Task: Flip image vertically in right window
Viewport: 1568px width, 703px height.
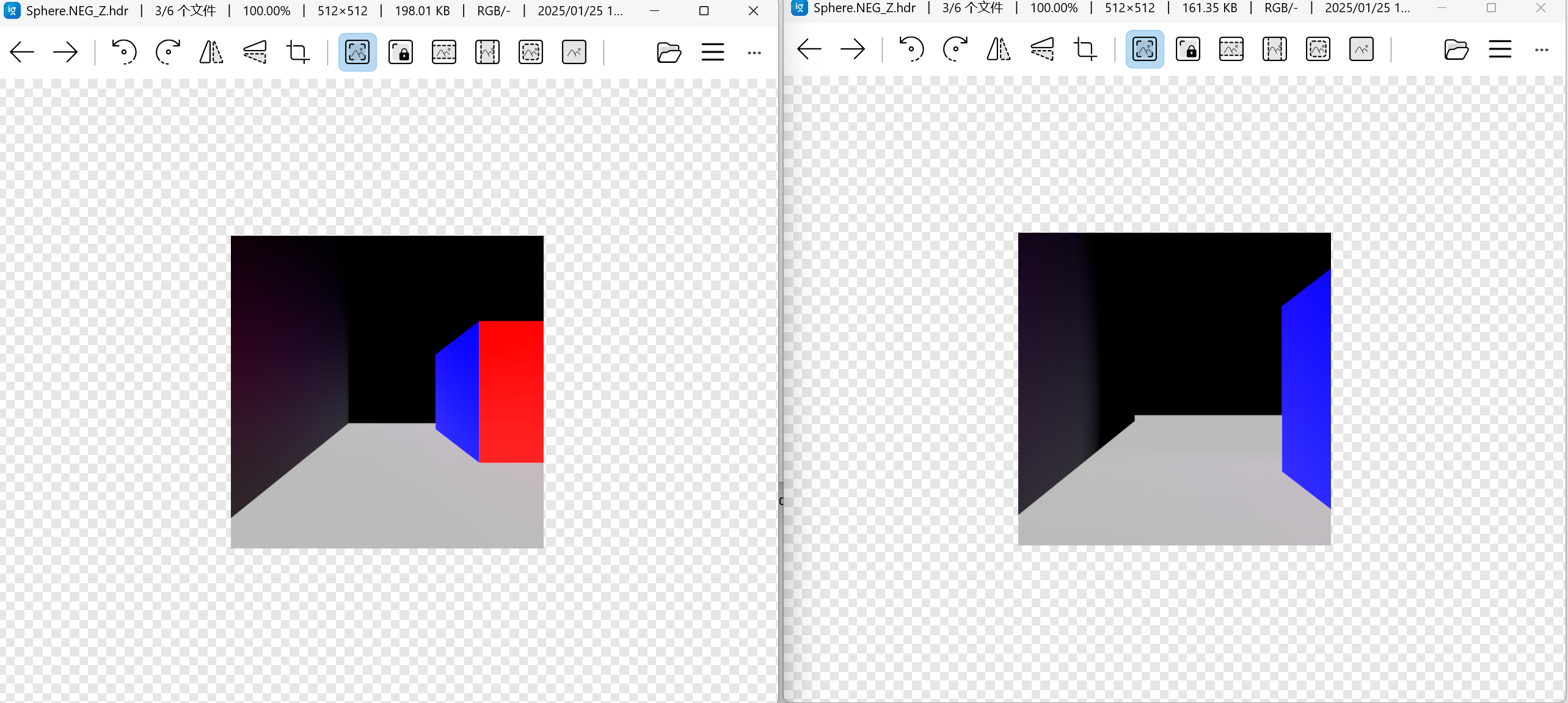Action: tap(1042, 49)
